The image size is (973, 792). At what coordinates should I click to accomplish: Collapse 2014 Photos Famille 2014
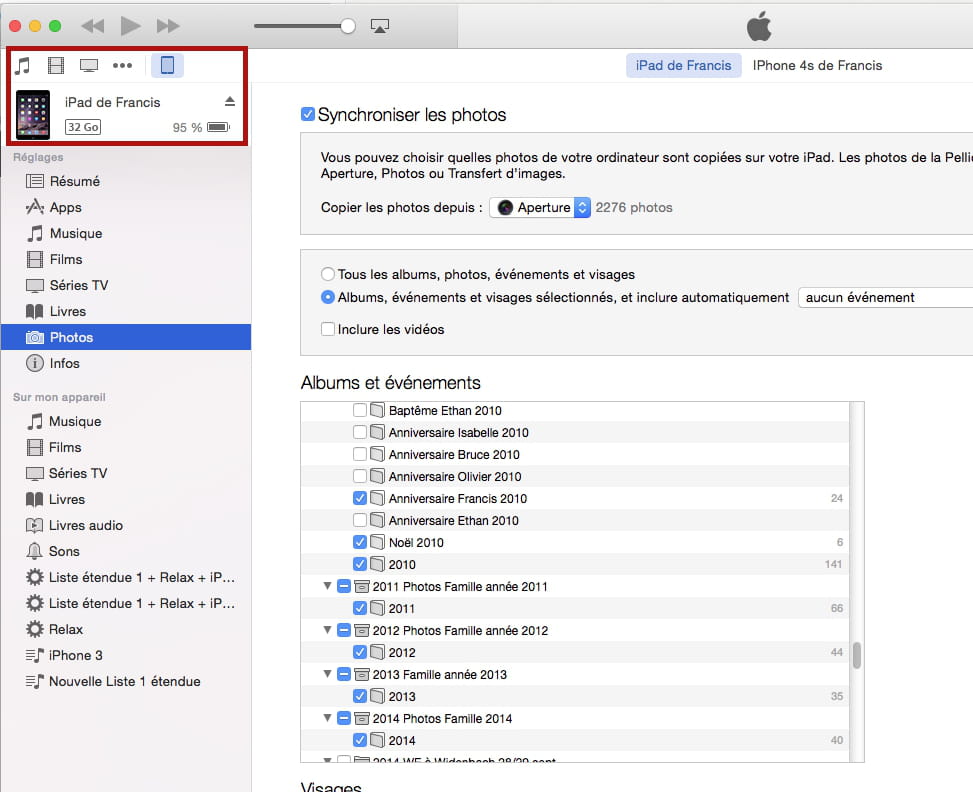point(327,718)
